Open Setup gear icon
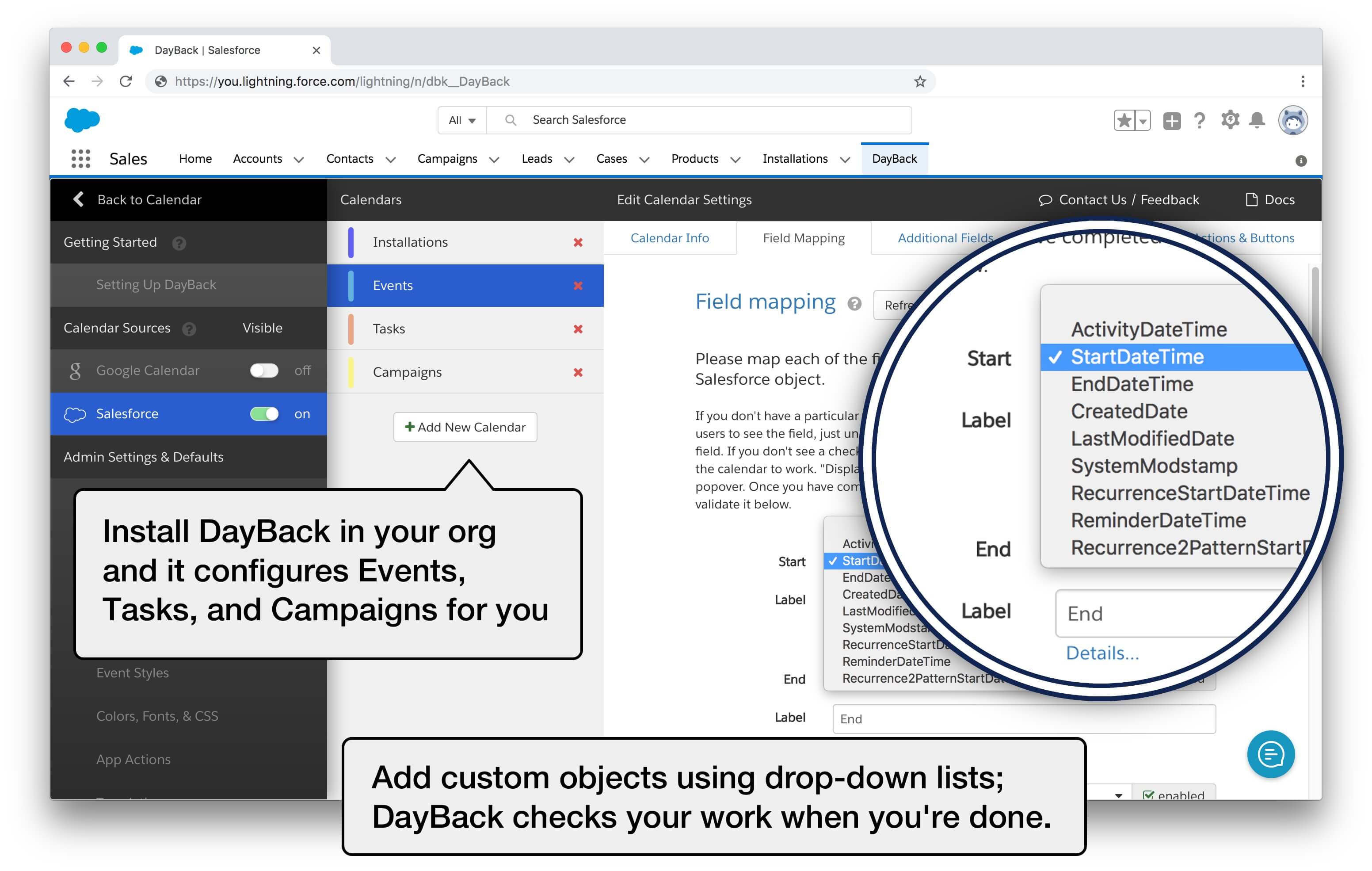1372x871 pixels. [x=1230, y=120]
